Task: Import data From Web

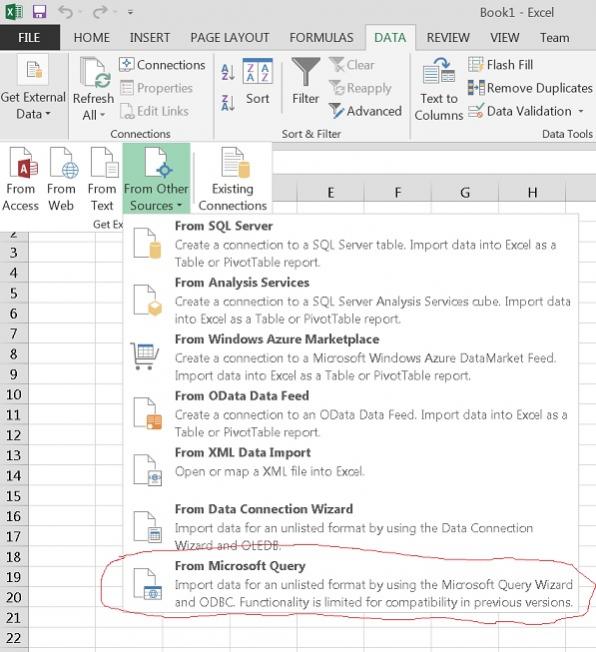Action: [x=61, y=179]
